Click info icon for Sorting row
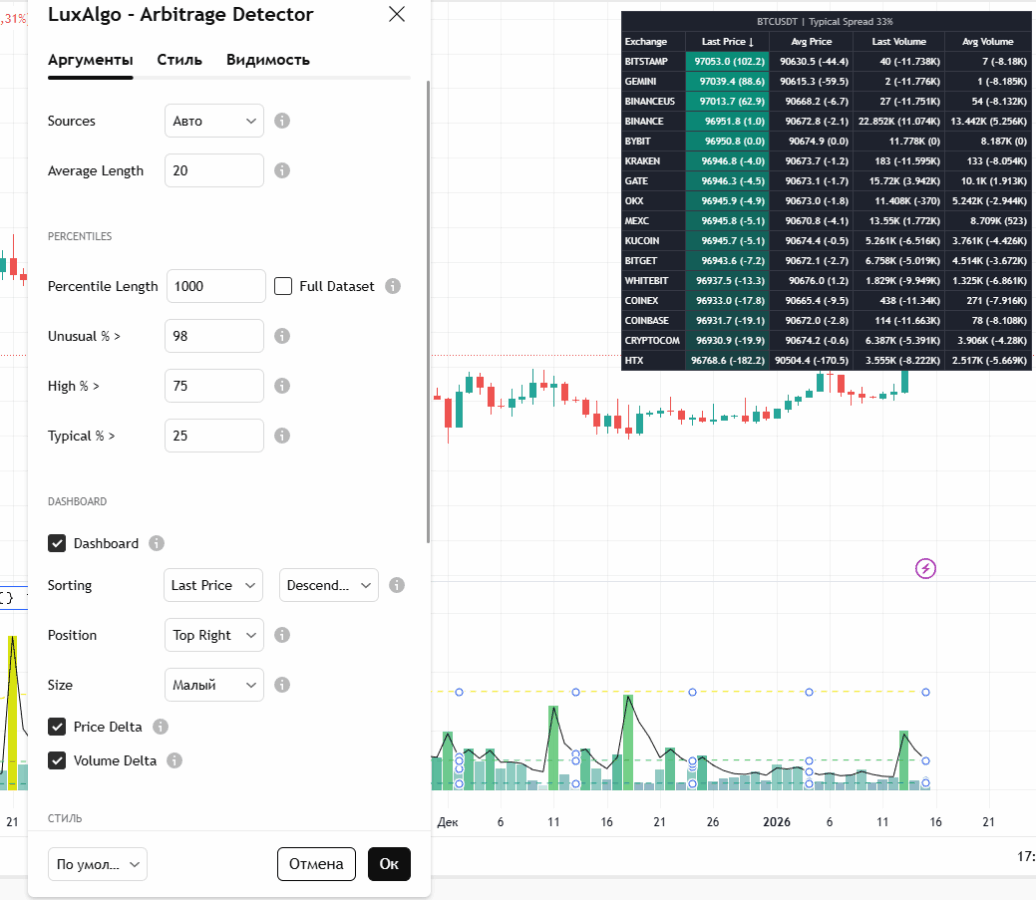Image resolution: width=1036 pixels, height=900 pixels. (396, 585)
